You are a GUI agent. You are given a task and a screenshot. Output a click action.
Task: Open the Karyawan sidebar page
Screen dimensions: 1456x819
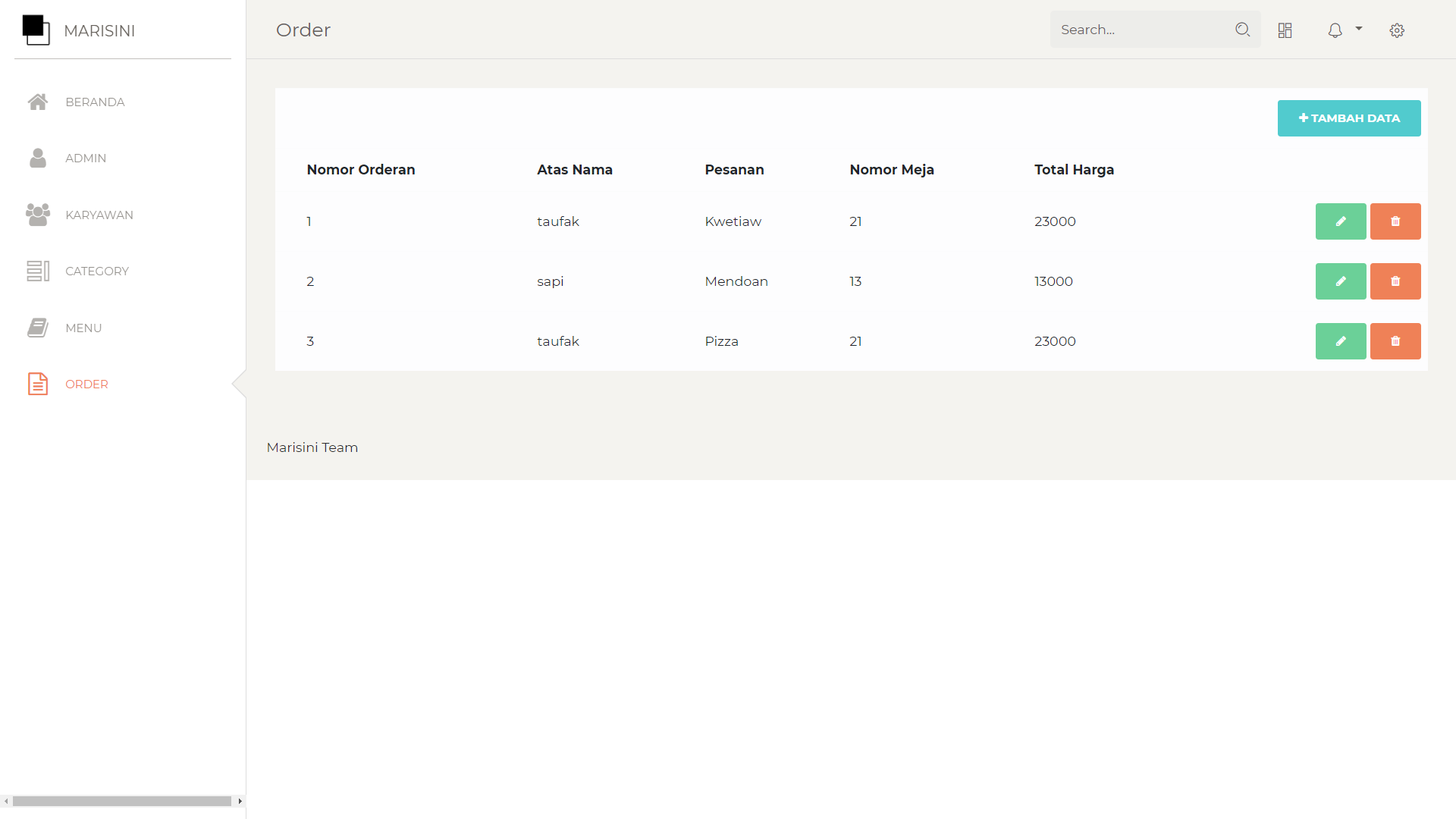tap(99, 215)
